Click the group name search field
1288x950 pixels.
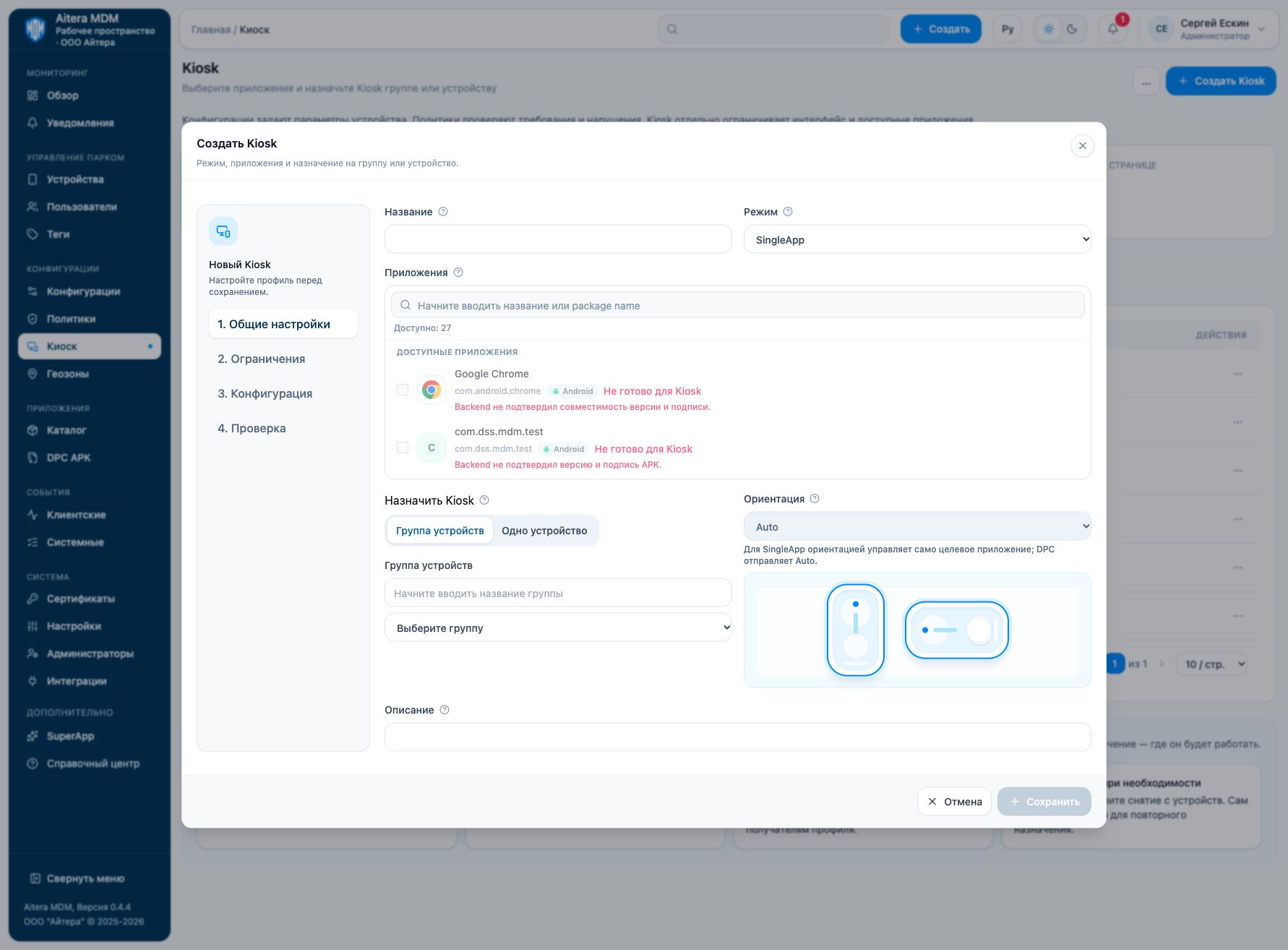pos(558,593)
